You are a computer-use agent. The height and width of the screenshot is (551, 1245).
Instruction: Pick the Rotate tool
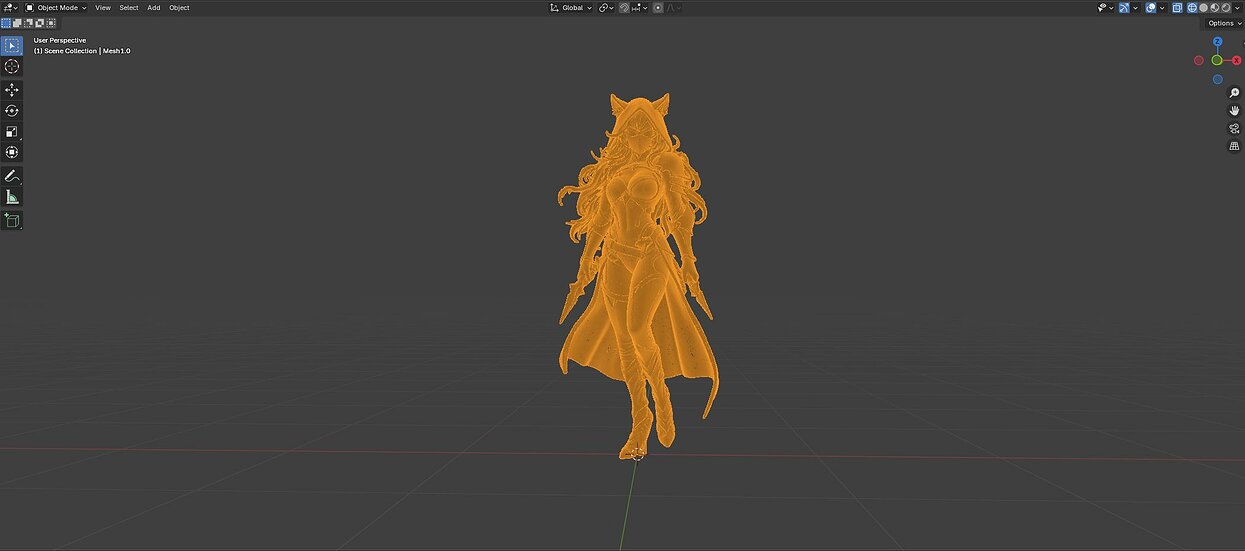pos(12,111)
